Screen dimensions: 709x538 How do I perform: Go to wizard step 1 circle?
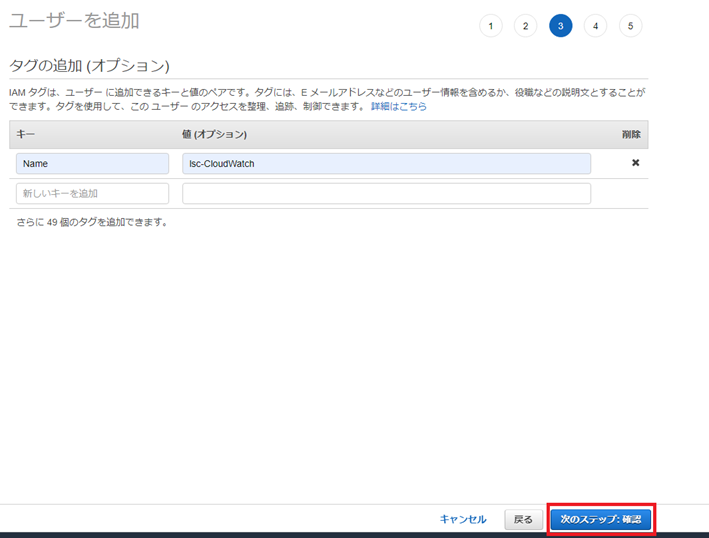coord(491,26)
